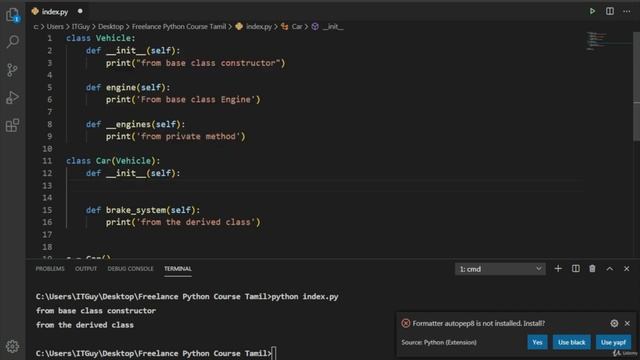The image size is (640, 360).
Task: Click print 'from the derived class' line
Action: click(x=183, y=222)
